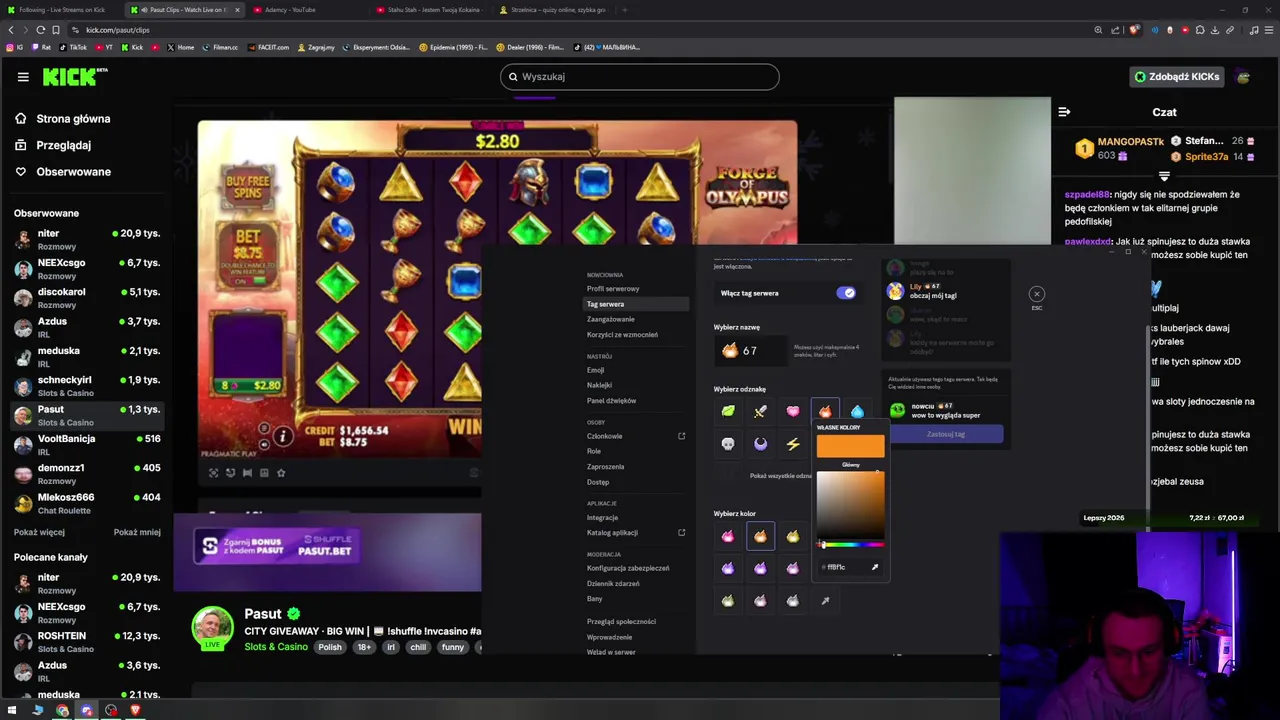Select the lightning bolt badge icon
The image size is (1280, 720).
(793, 443)
